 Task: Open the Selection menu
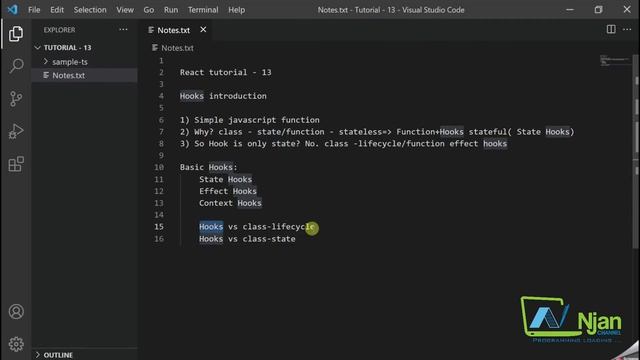90,10
